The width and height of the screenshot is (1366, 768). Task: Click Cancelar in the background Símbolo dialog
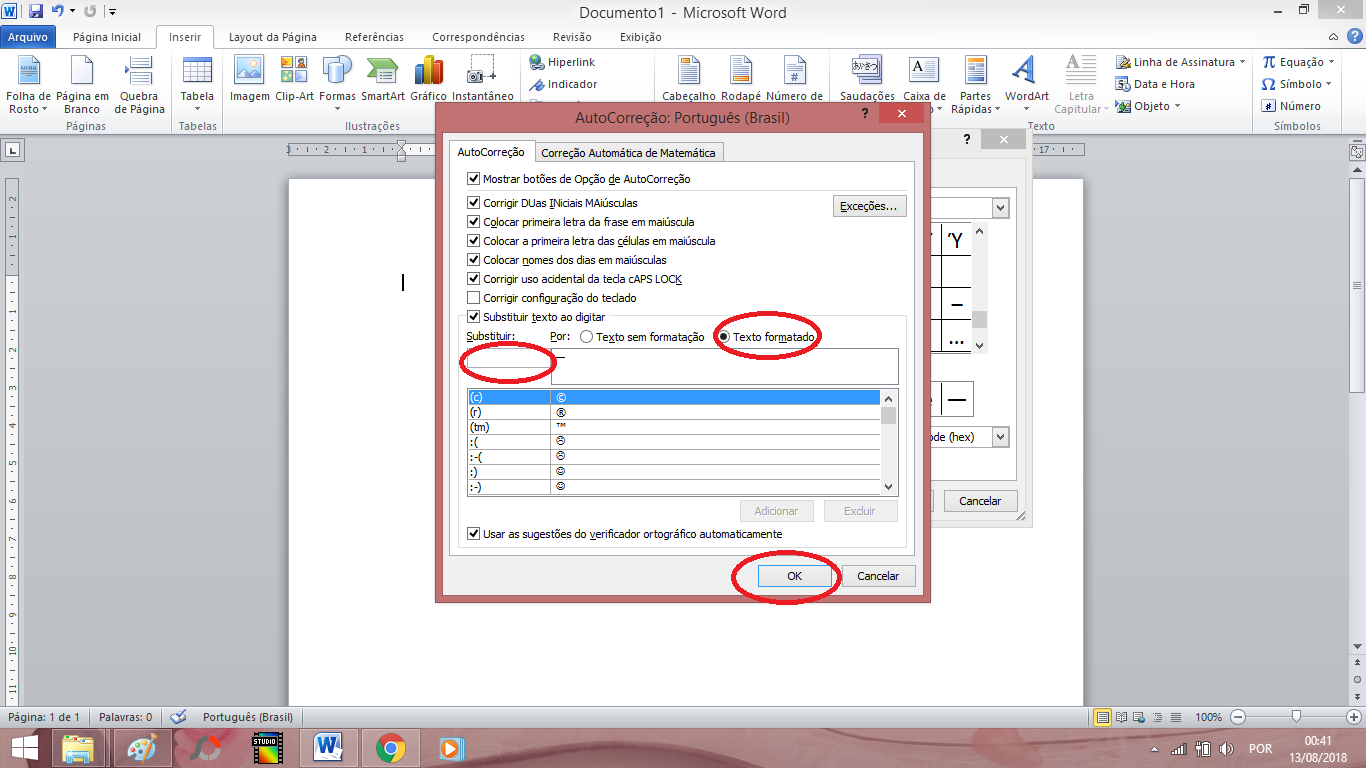click(980, 501)
